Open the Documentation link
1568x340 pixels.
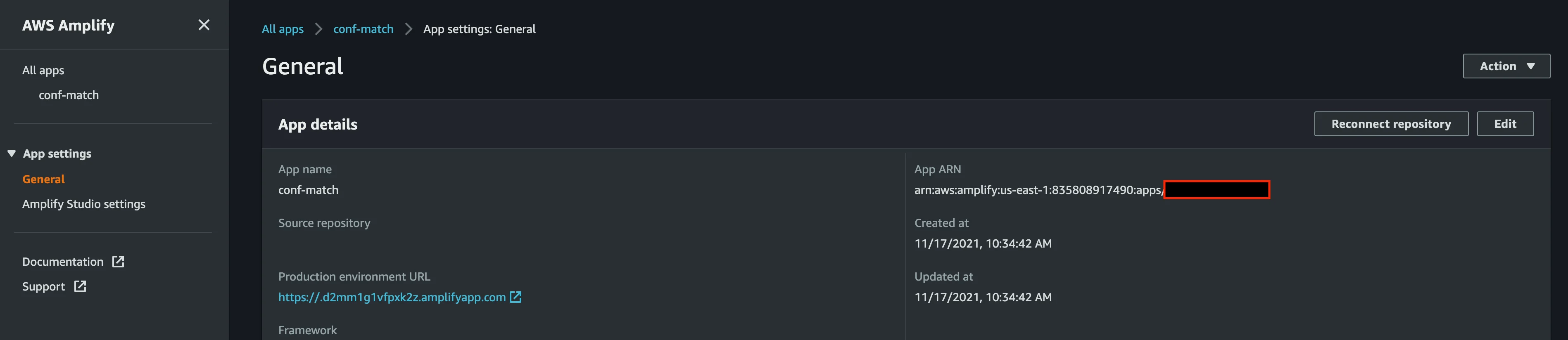[63, 262]
